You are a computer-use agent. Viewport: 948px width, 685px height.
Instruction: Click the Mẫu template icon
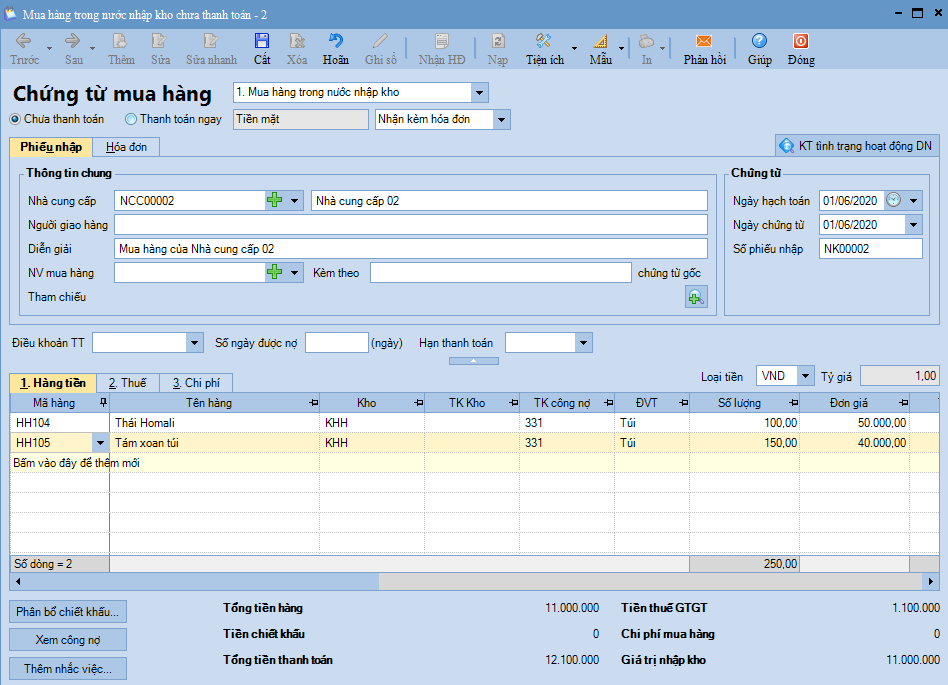pos(600,41)
